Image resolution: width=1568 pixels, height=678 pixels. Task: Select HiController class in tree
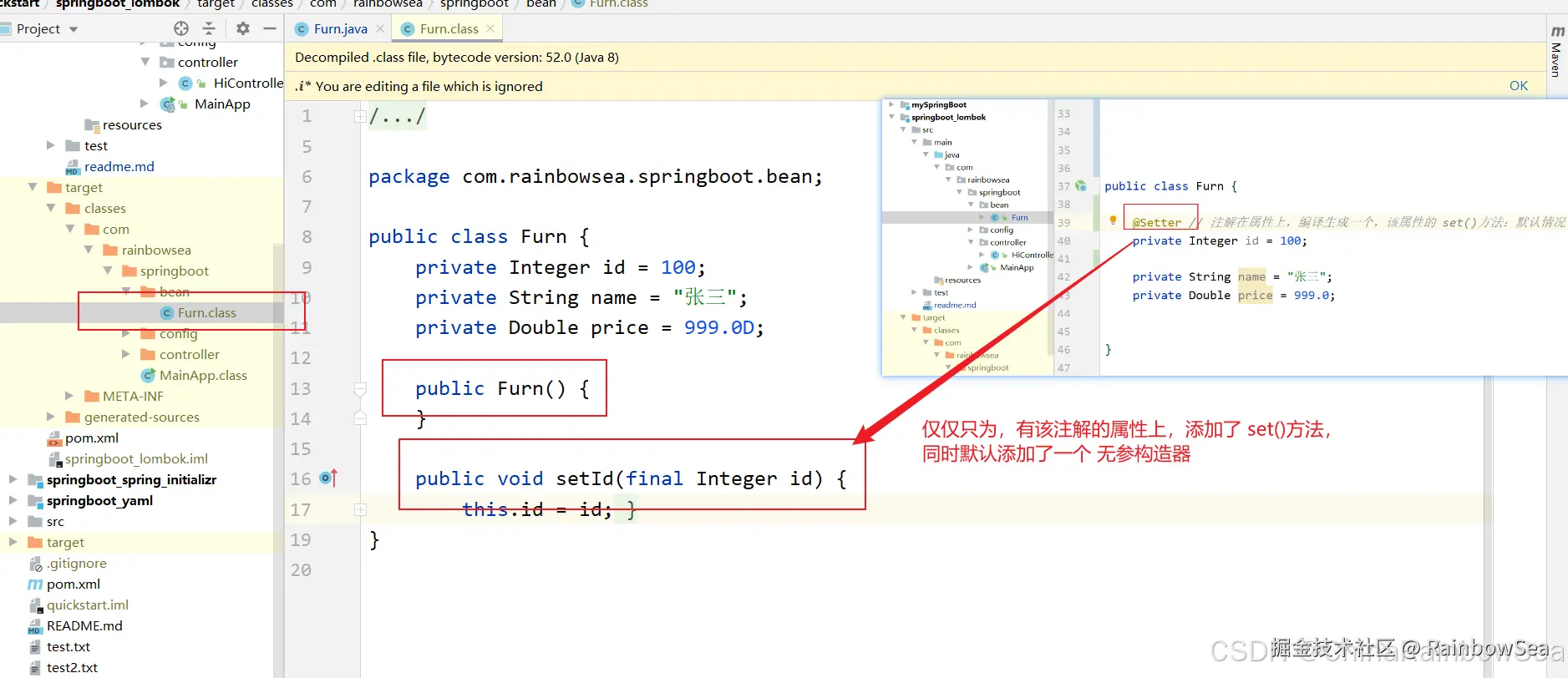[x=248, y=83]
